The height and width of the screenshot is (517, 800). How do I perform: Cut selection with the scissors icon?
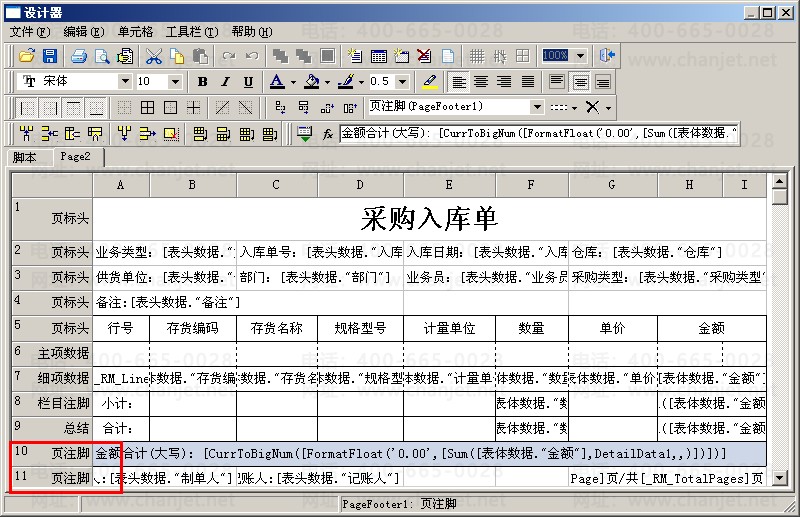[x=154, y=56]
